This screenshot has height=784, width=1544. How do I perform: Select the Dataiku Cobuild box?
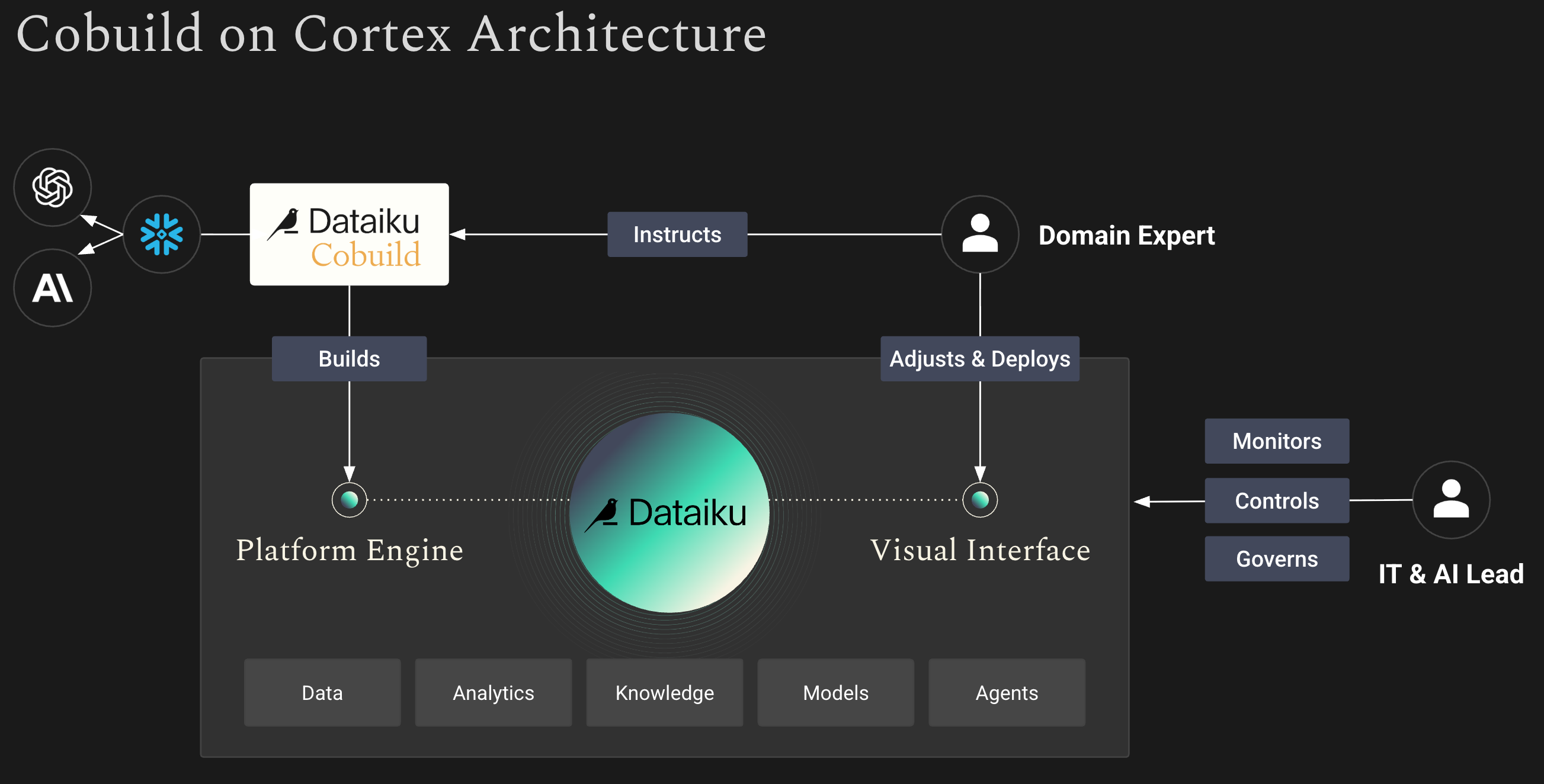350,234
